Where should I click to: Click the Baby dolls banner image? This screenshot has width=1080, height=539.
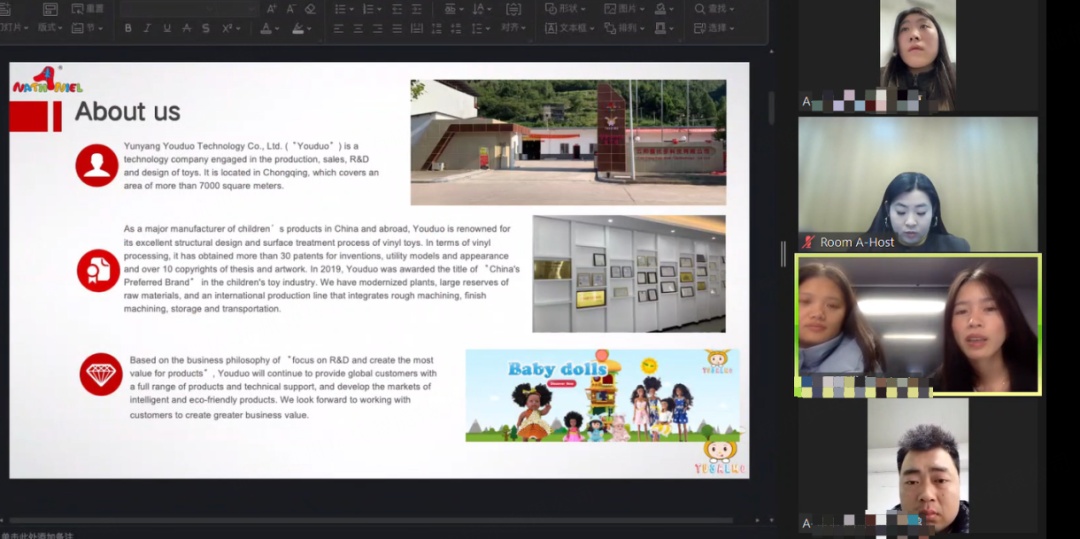tap(603, 395)
